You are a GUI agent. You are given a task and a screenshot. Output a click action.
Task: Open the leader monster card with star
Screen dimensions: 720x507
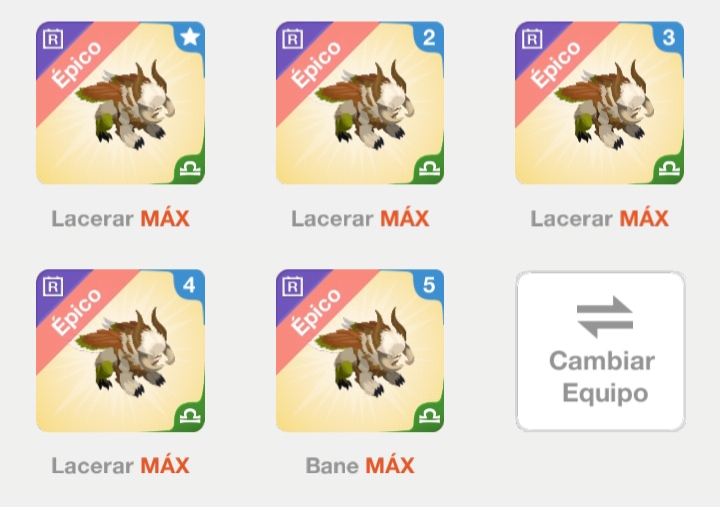pyautogui.click(x=121, y=103)
